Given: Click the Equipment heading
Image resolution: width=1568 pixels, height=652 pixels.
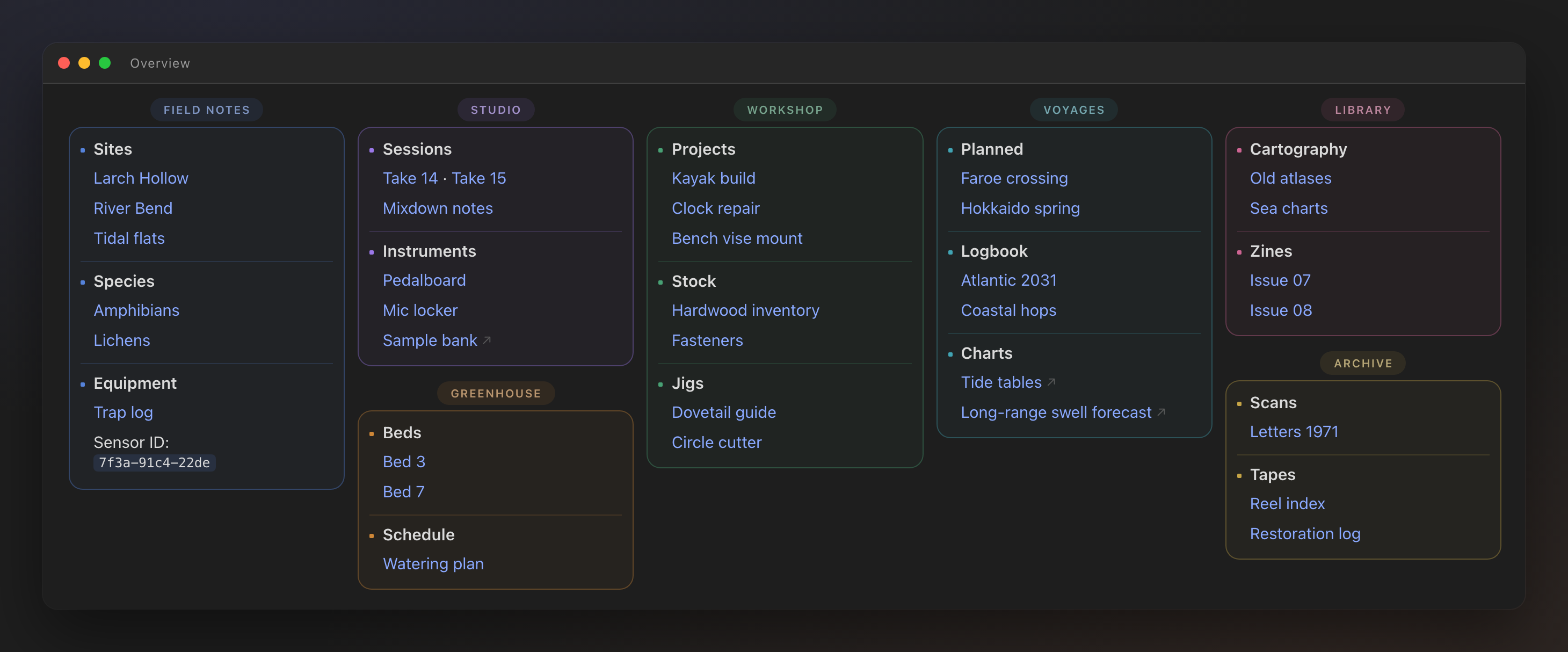Looking at the screenshot, I should click(x=135, y=383).
